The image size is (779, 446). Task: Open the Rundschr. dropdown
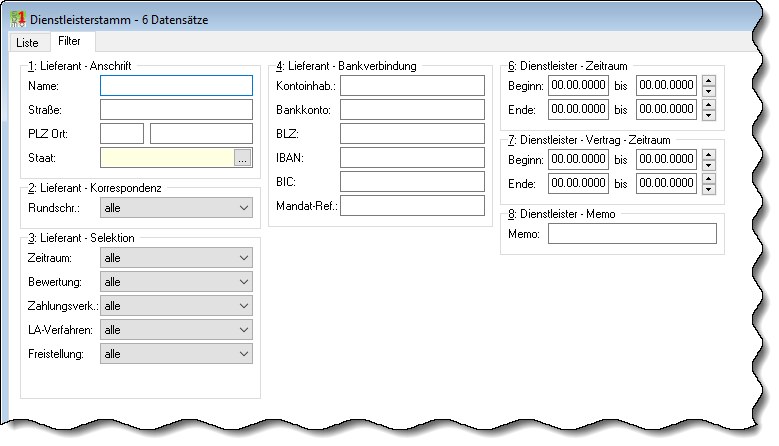click(176, 208)
